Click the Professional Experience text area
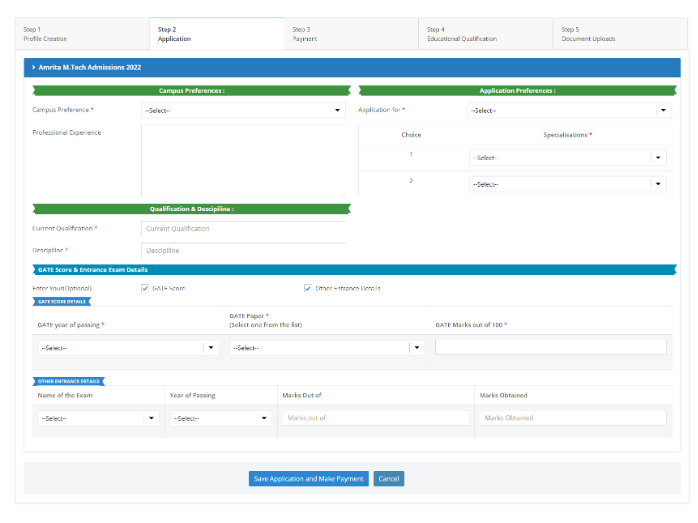Image resolution: width=698 pixels, height=523 pixels. [x=243, y=160]
